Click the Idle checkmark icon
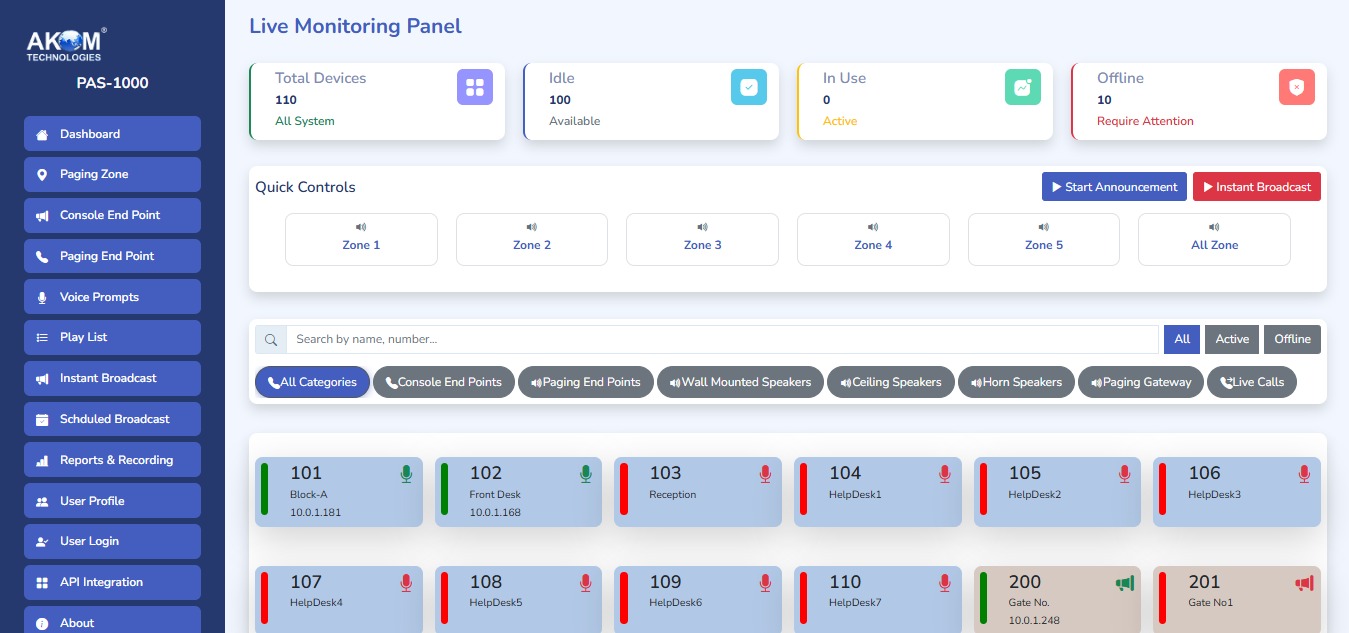1349x633 pixels. tap(749, 87)
